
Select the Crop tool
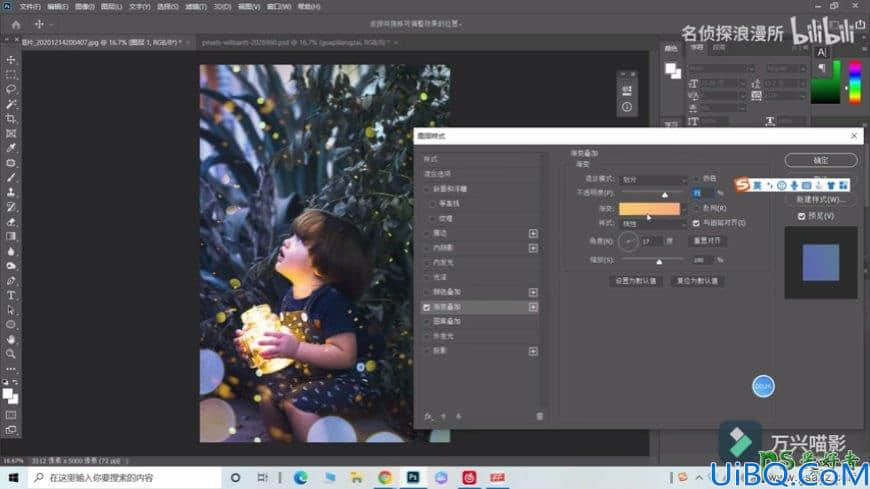coord(11,119)
